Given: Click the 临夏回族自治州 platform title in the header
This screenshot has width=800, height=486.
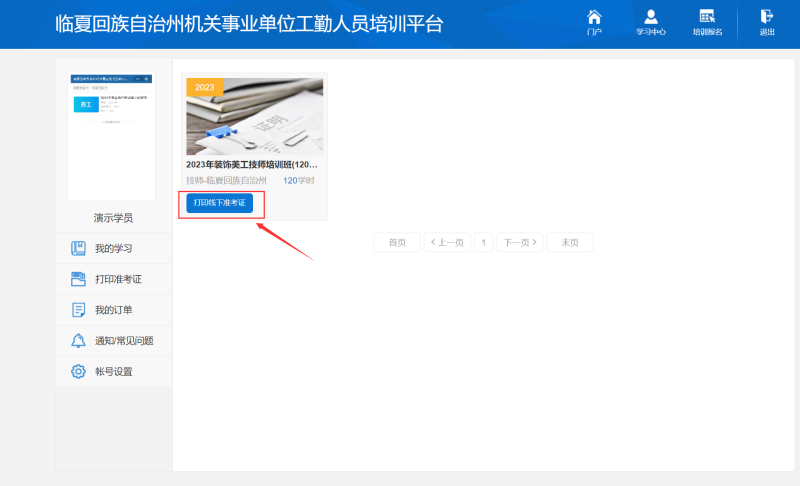Looking at the screenshot, I should [249, 24].
